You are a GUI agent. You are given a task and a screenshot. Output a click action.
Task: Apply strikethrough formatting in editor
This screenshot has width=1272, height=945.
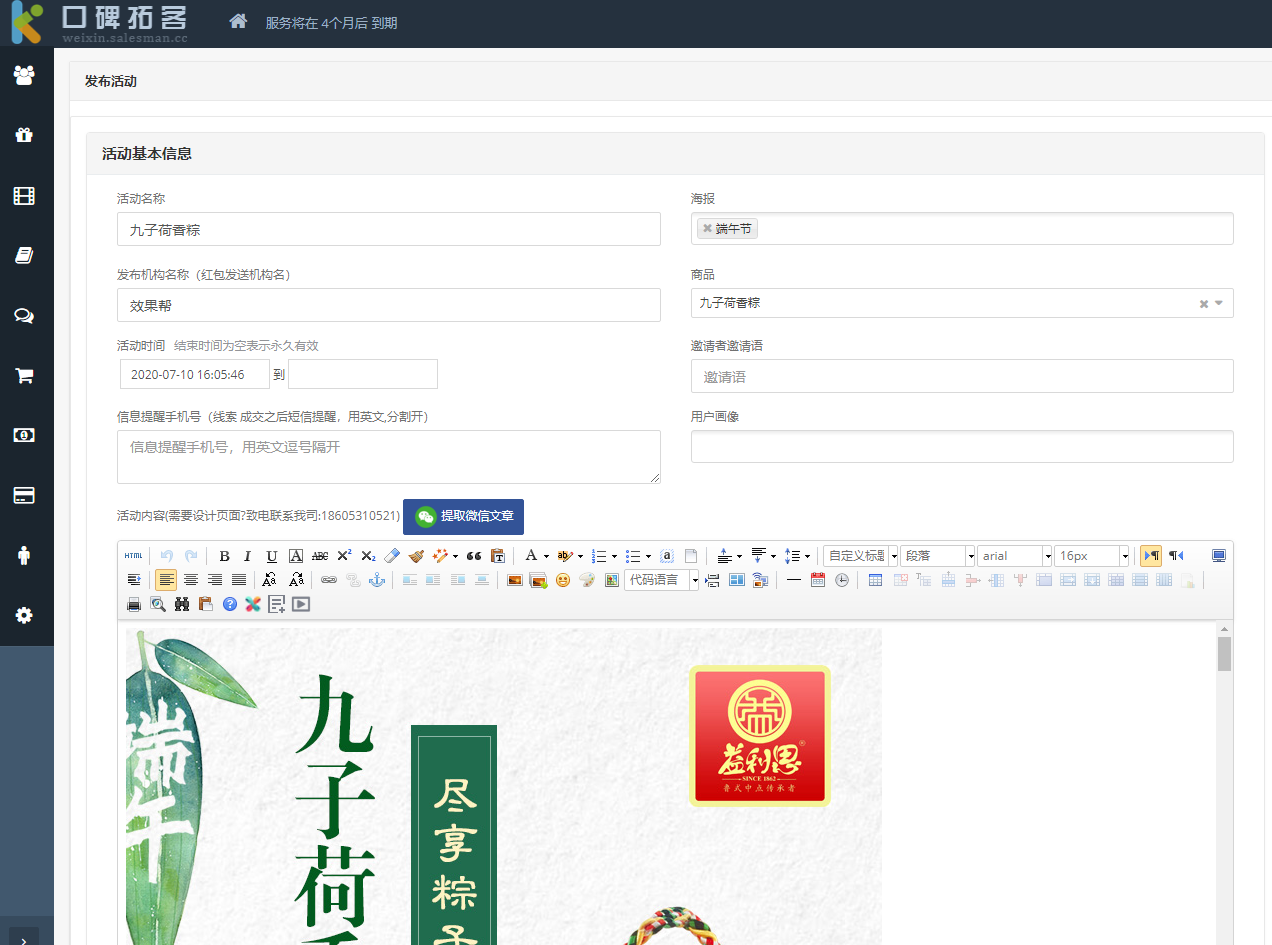coord(320,556)
